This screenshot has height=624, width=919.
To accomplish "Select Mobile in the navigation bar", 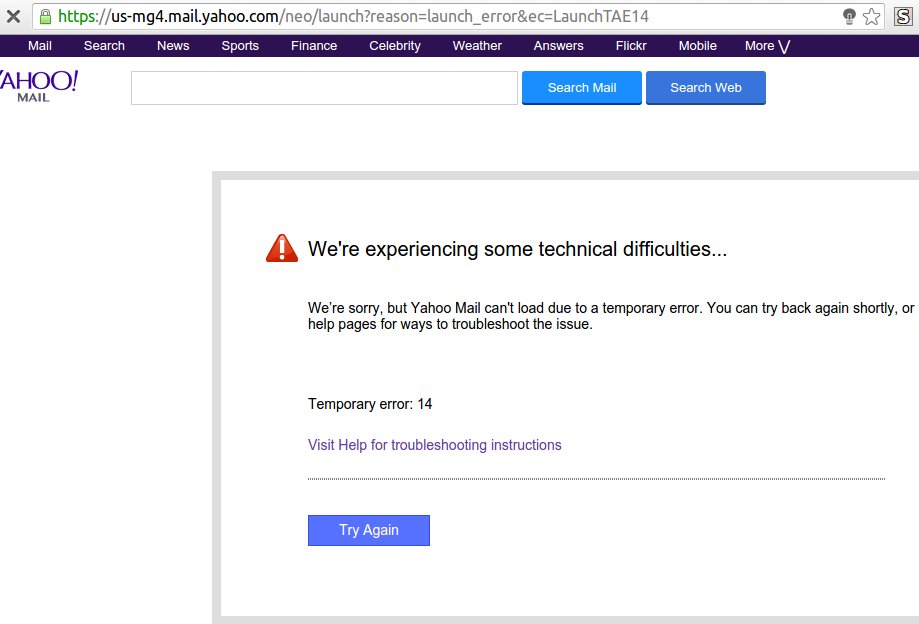I will pos(697,46).
